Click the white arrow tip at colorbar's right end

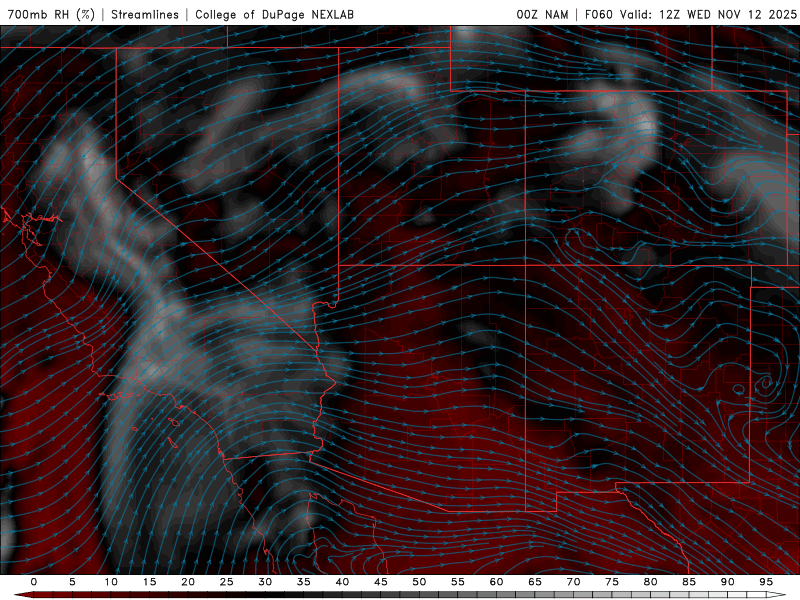click(778, 595)
